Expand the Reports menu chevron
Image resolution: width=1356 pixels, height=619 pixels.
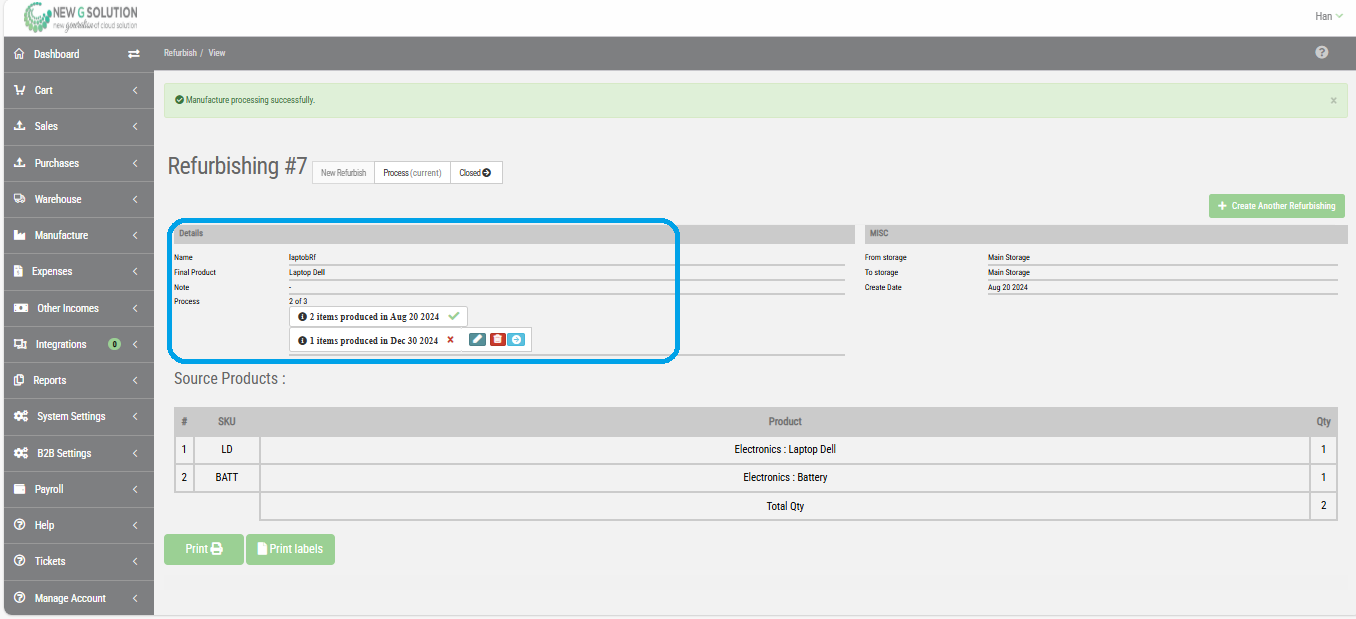135,380
